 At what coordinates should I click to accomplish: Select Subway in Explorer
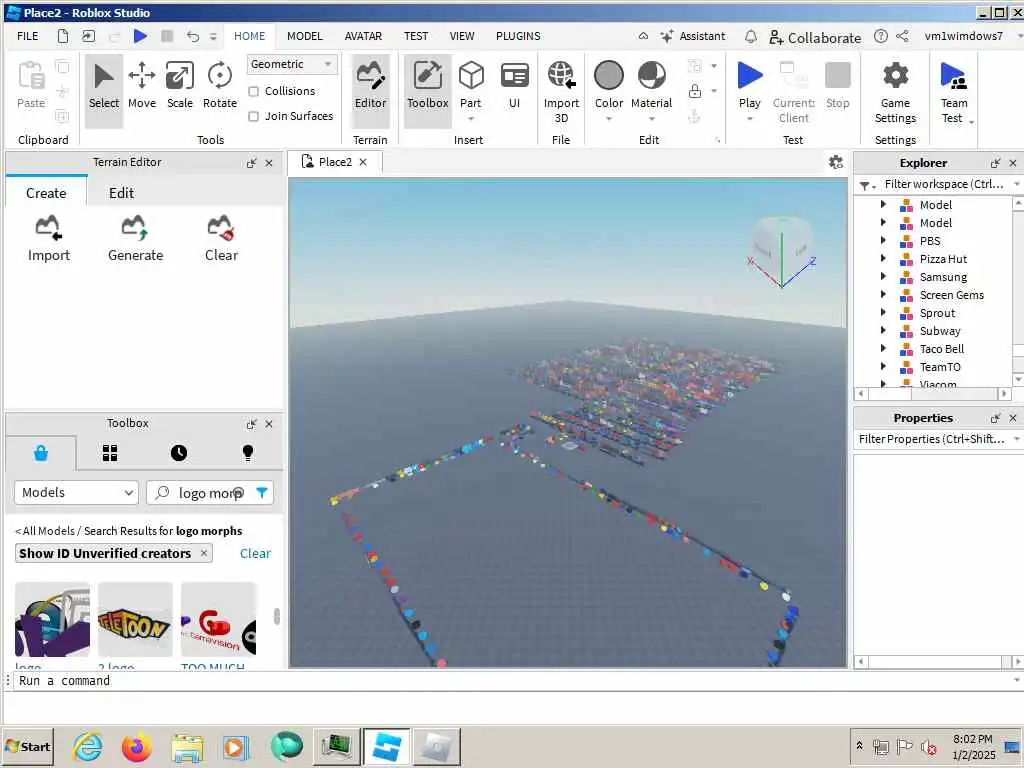[x=940, y=331]
